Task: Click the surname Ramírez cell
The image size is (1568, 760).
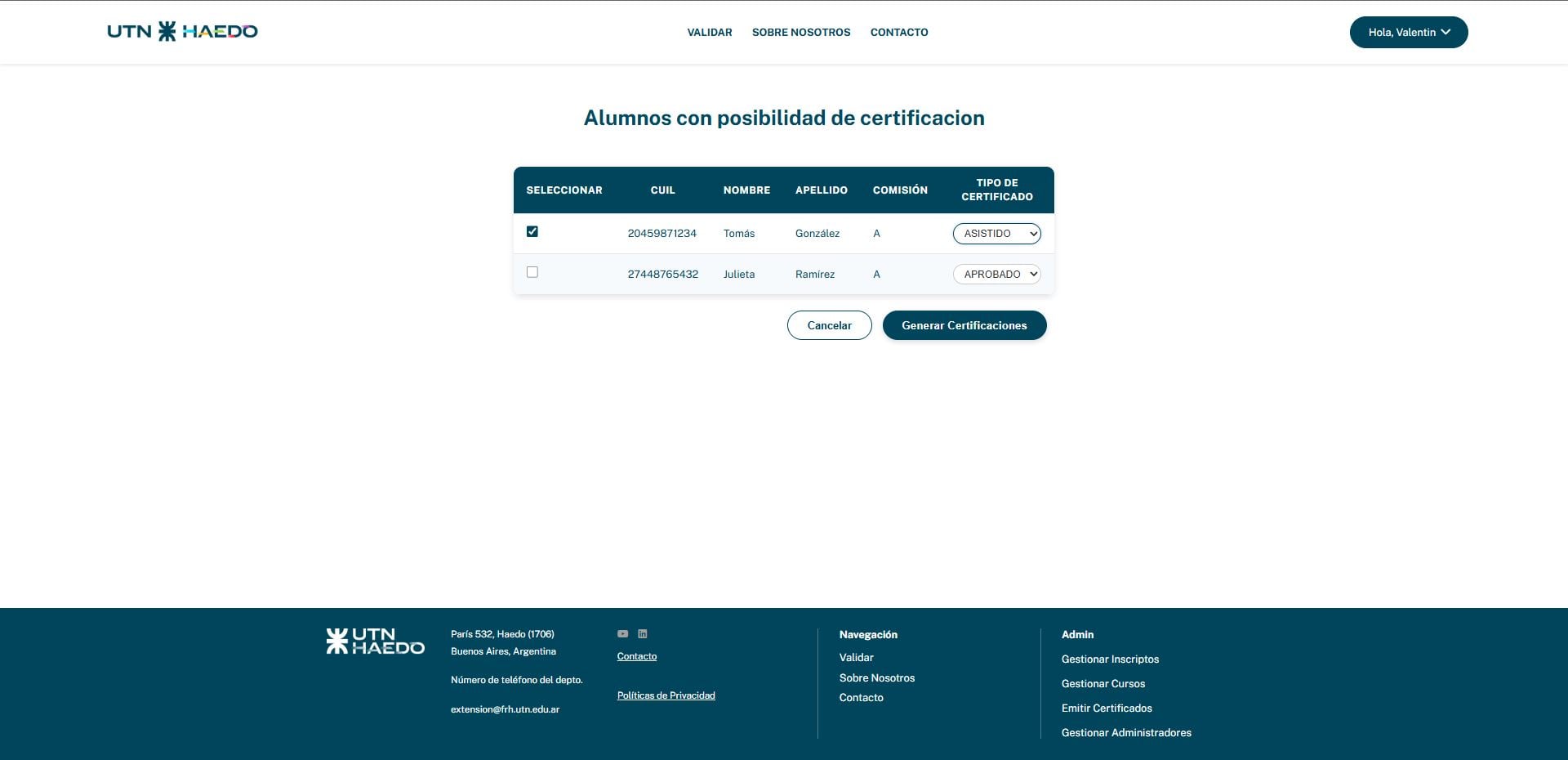Action: point(815,275)
